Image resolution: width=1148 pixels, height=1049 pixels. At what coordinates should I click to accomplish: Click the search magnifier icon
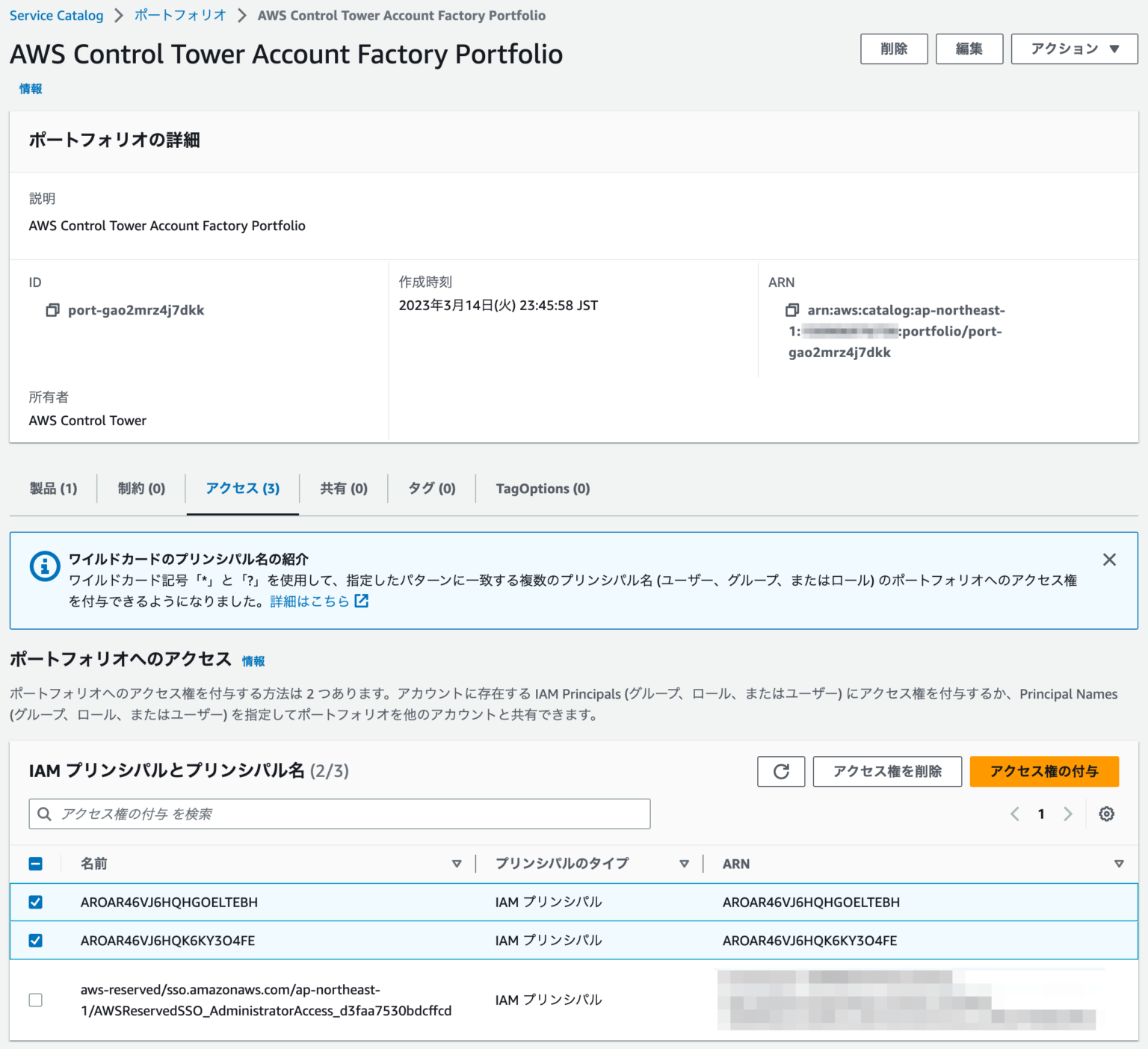45,814
